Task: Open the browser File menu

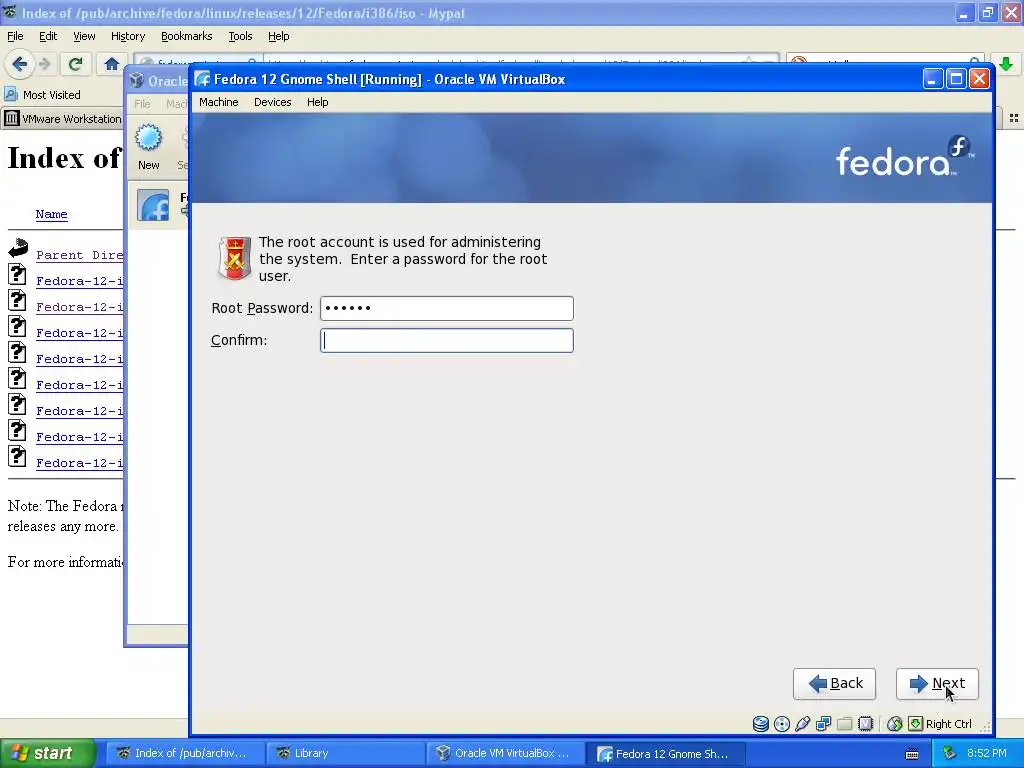Action: [15, 36]
